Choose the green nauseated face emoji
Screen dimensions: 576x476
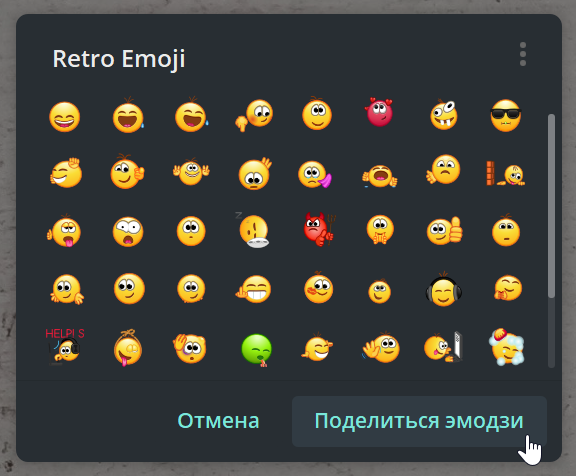257,350
